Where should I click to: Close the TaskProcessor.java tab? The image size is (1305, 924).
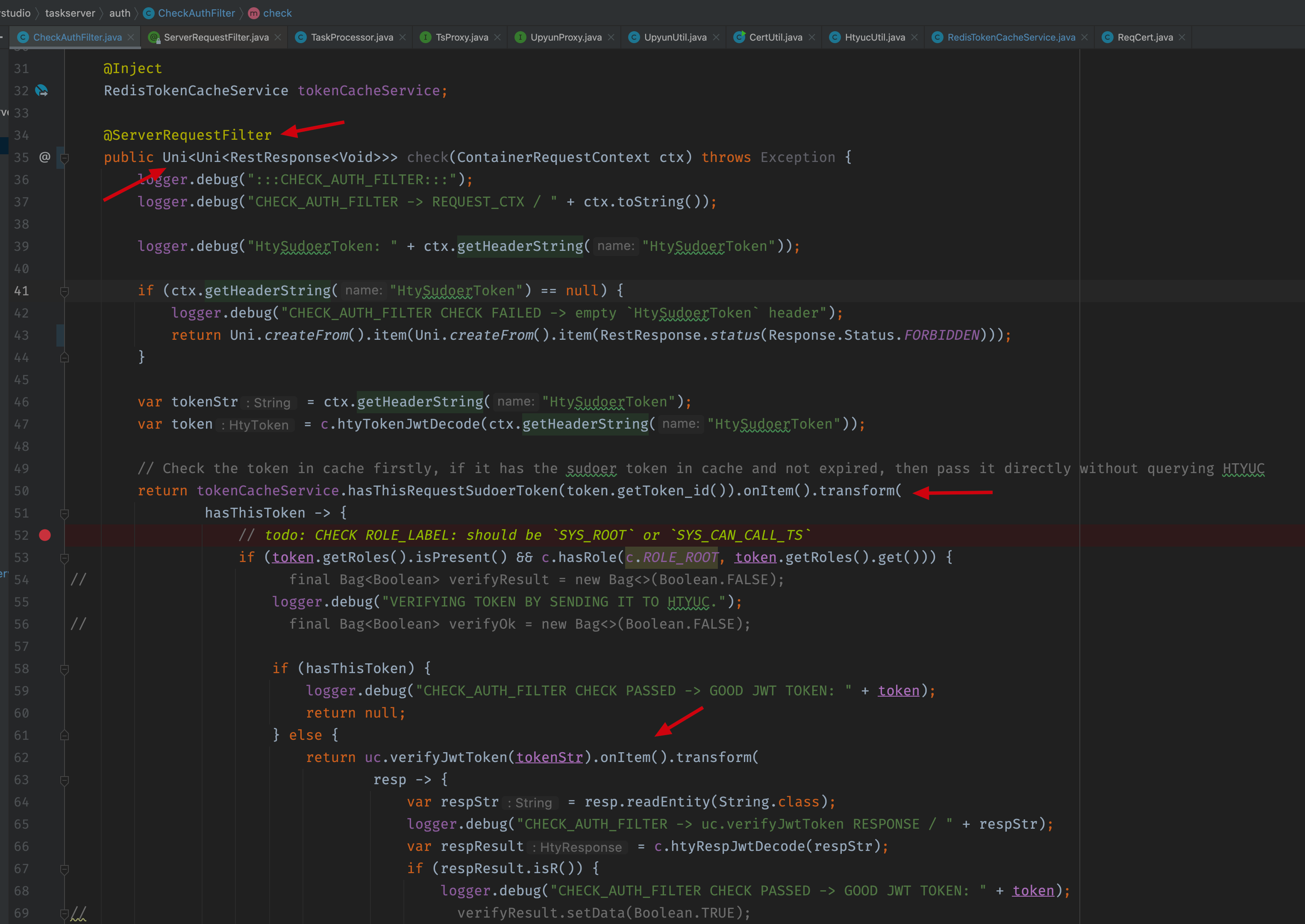pos(403,37)
